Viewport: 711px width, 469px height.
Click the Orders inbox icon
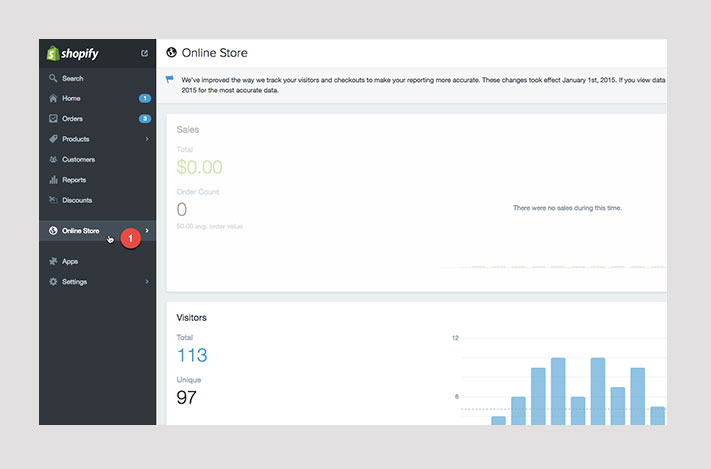click(52, 119)
